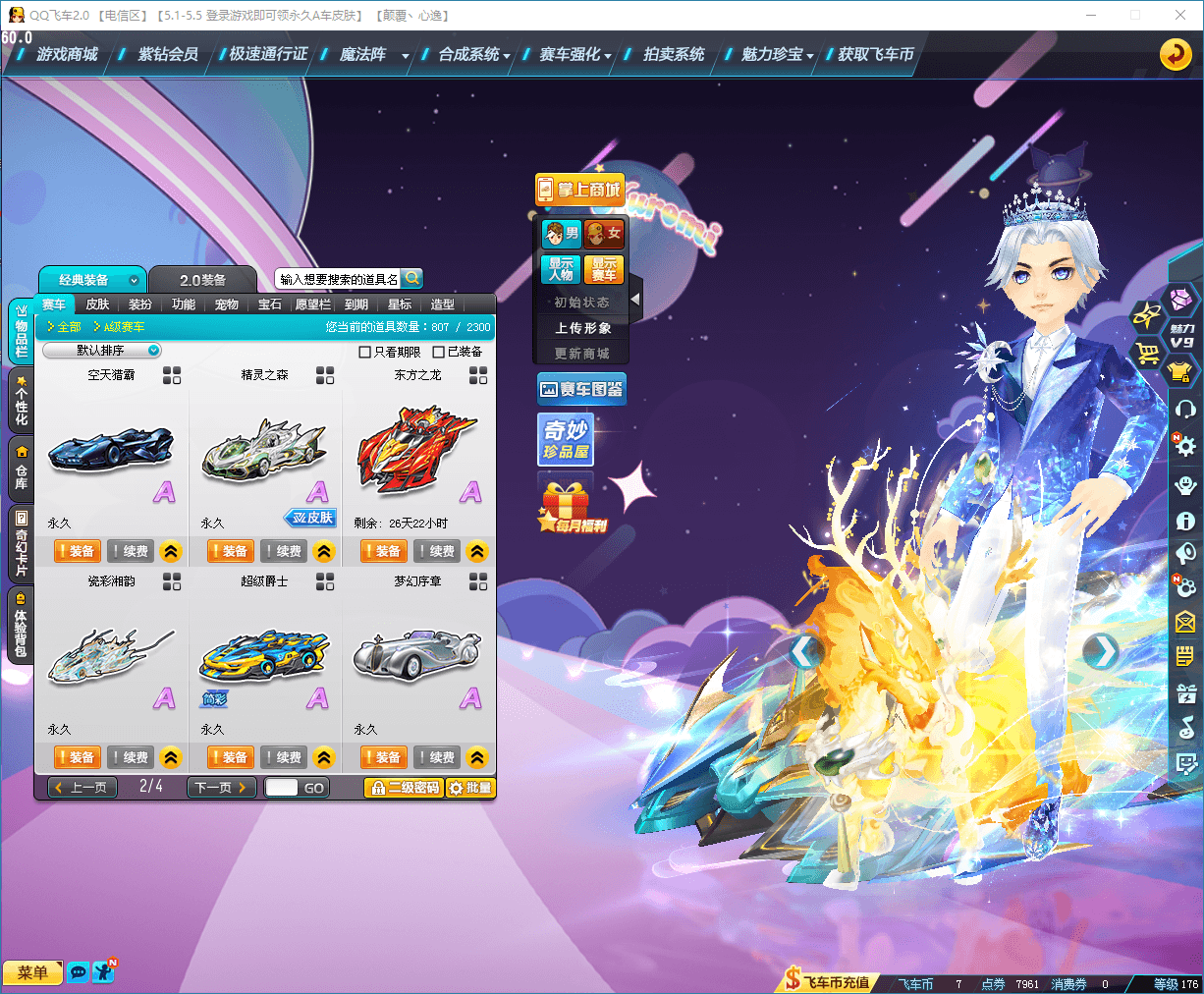1204x994 pixels.
Task: Select the 精灵之森 car thumbnail
Action: (264, 453)
